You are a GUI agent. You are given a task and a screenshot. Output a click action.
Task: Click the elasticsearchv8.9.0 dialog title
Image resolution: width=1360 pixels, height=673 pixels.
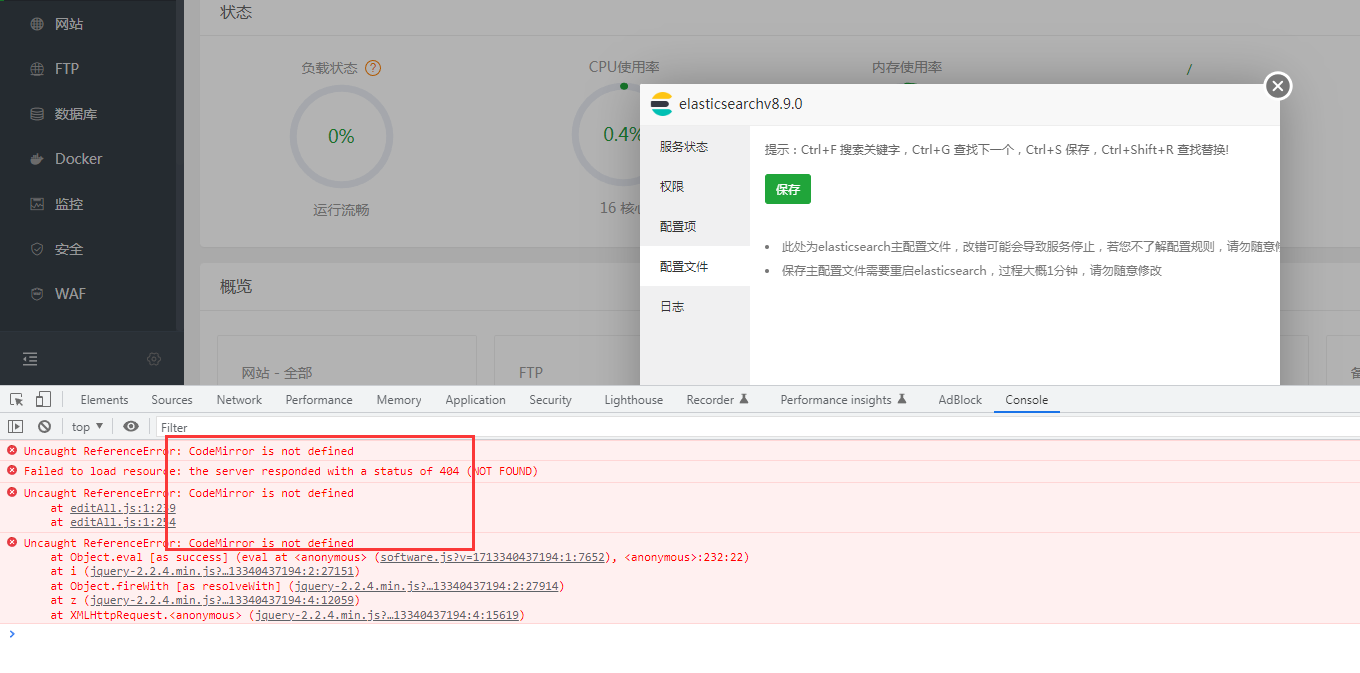point(741,104)
